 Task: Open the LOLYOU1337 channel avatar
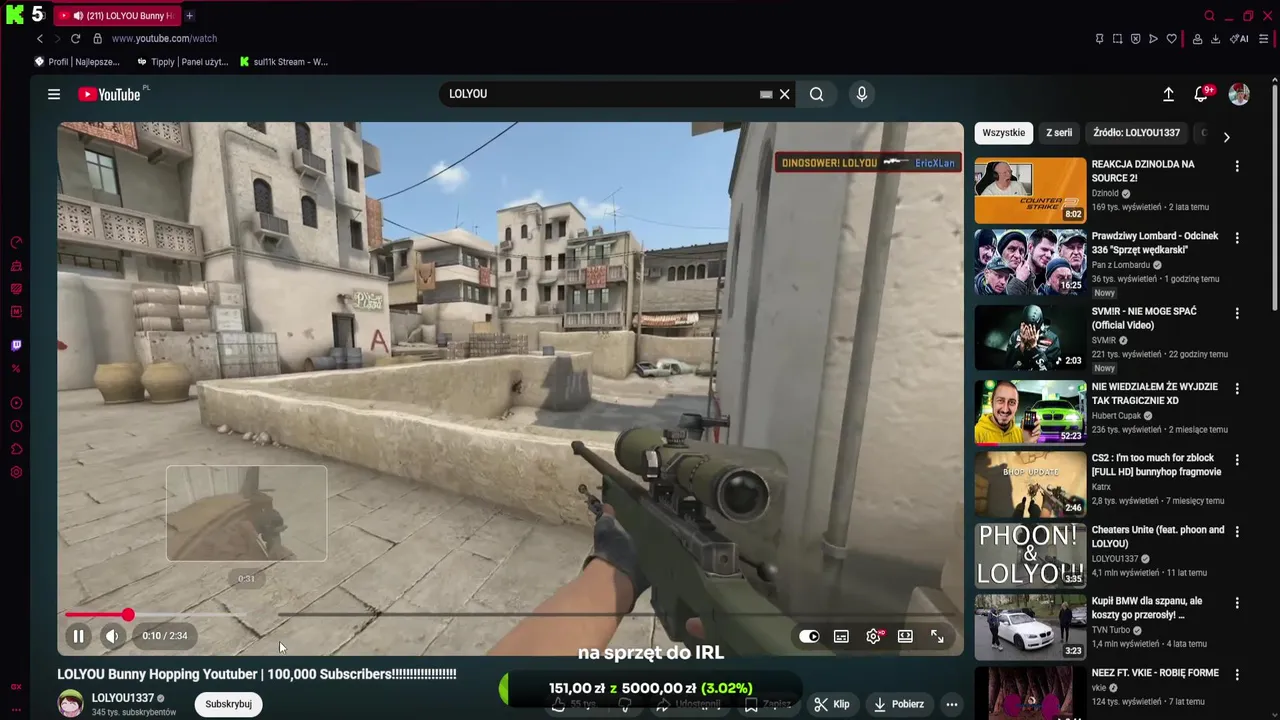click(x=70, y=704)
